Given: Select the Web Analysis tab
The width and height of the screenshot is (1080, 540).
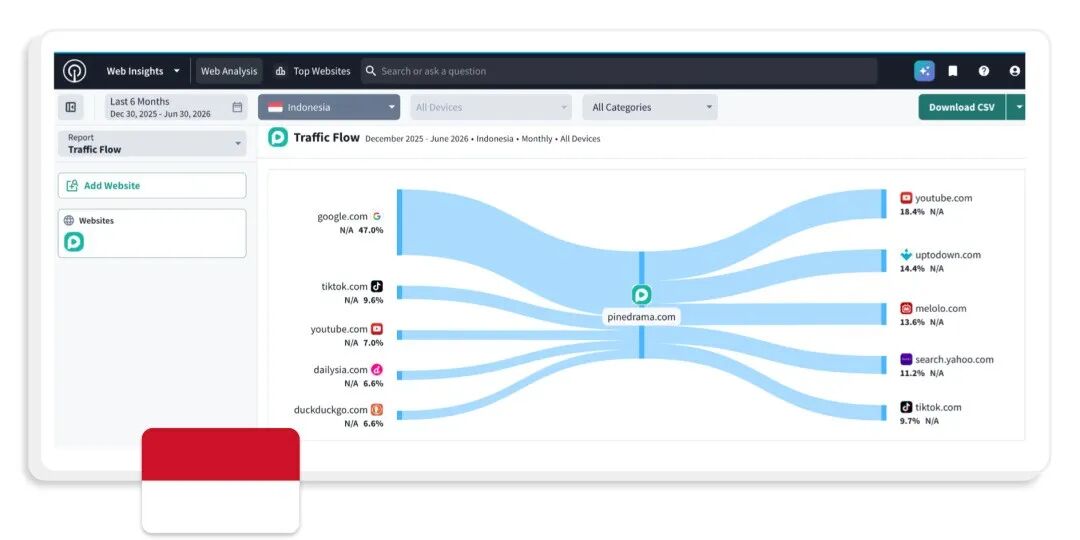Looking at the screenshot, I should [229, 71].
